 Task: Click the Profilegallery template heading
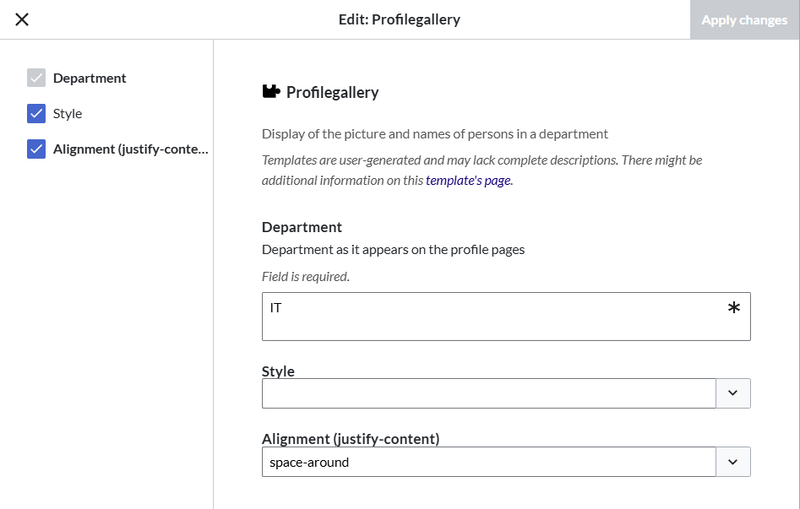(332, 92)
